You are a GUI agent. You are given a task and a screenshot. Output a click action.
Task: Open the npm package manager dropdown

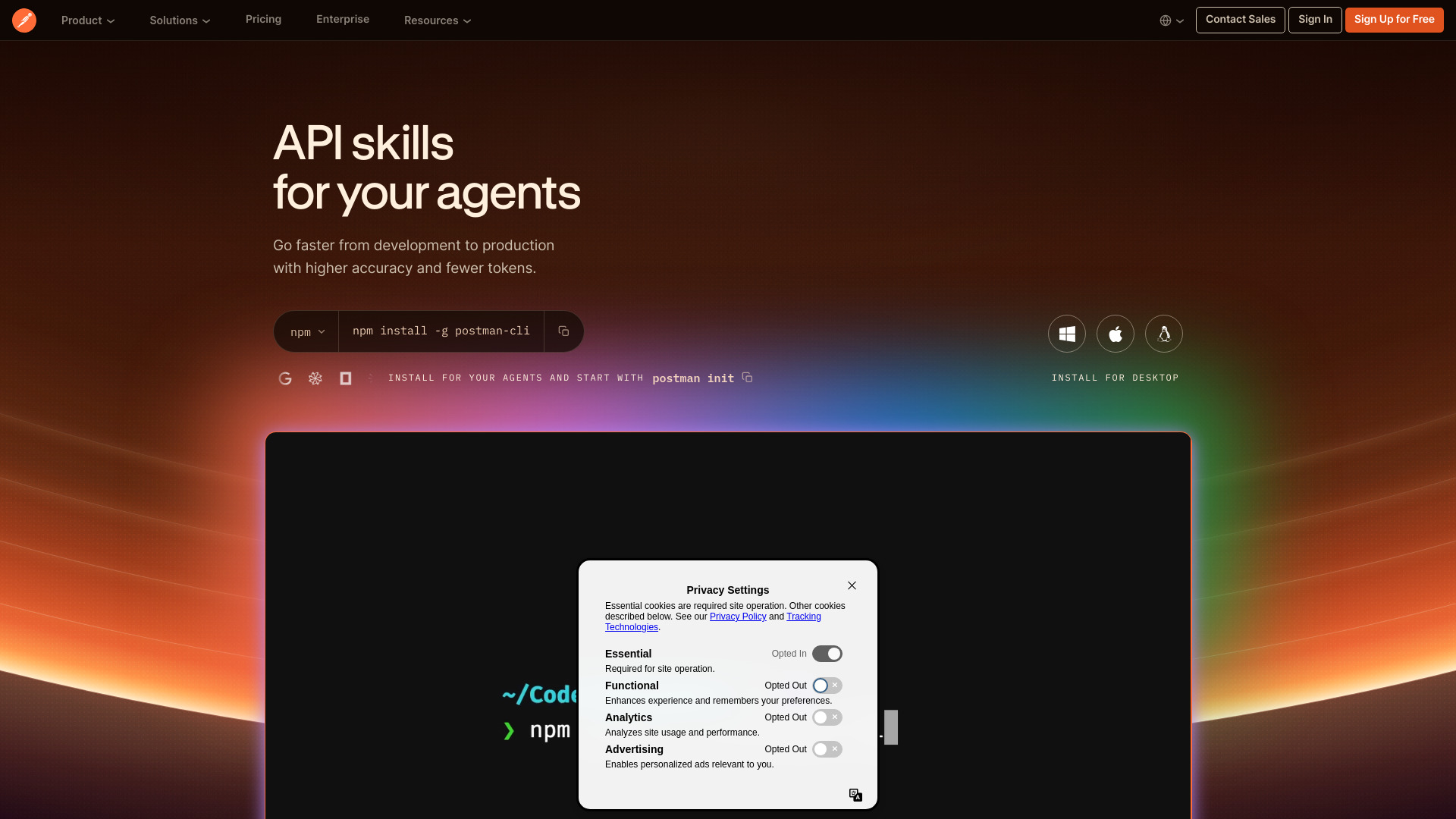pos(307,332)
